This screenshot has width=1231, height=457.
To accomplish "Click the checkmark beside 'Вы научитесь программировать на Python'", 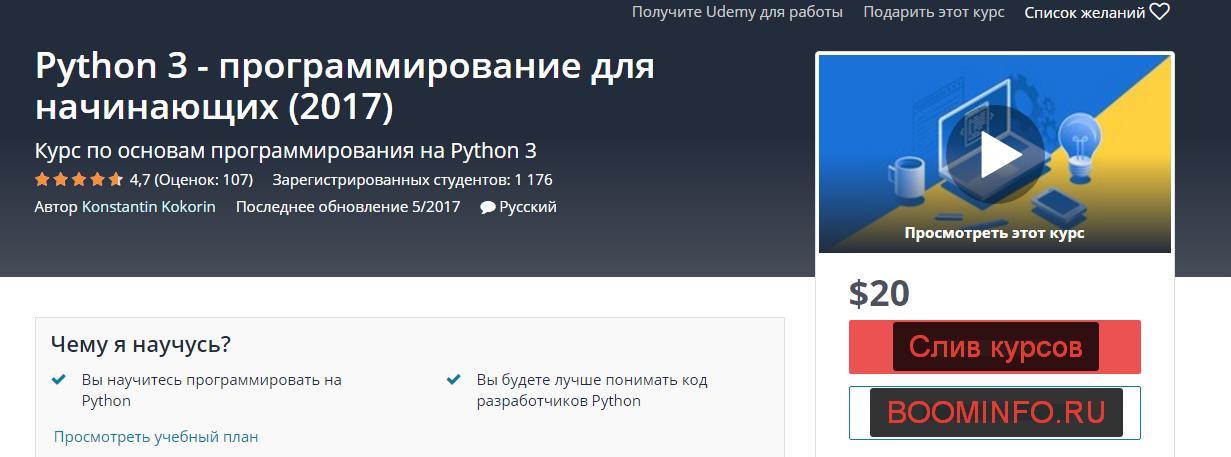I will pyautogui.click(x=59, y=380).
